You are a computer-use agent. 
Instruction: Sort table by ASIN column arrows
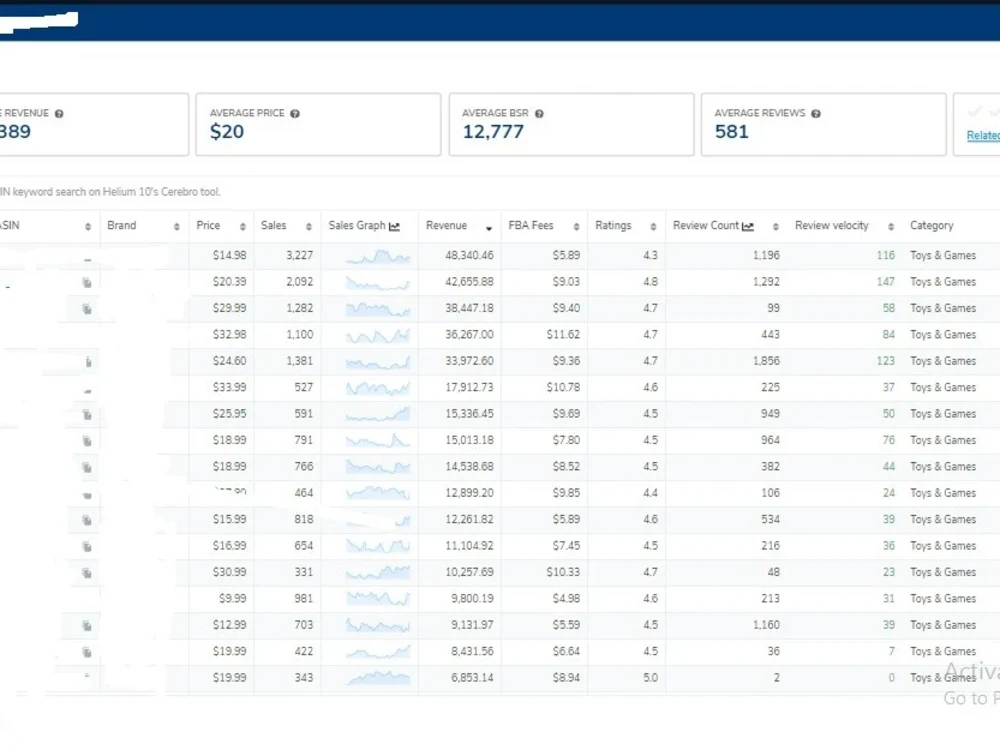pyautogui.click(x=88, y=226)
